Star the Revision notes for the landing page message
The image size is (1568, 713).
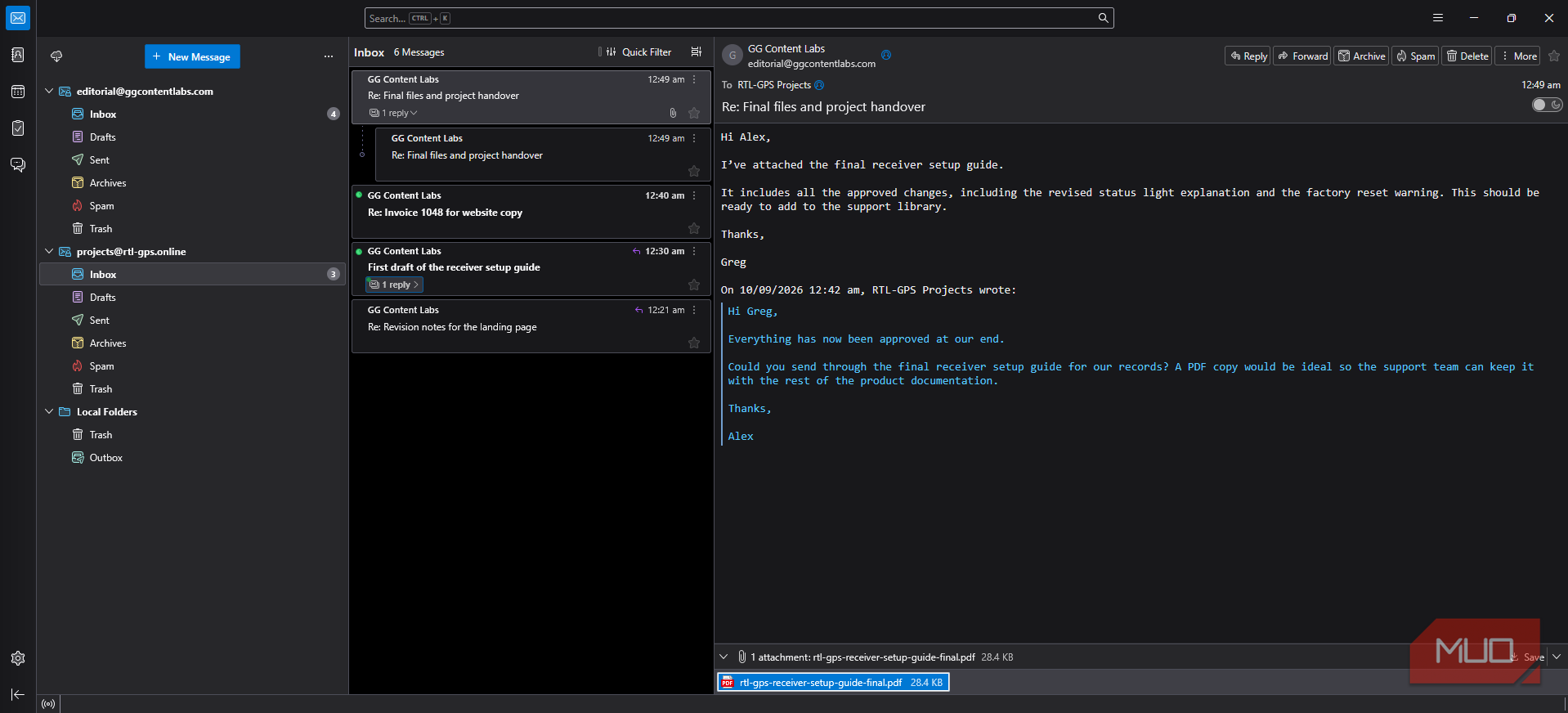[x=694, y=343]
